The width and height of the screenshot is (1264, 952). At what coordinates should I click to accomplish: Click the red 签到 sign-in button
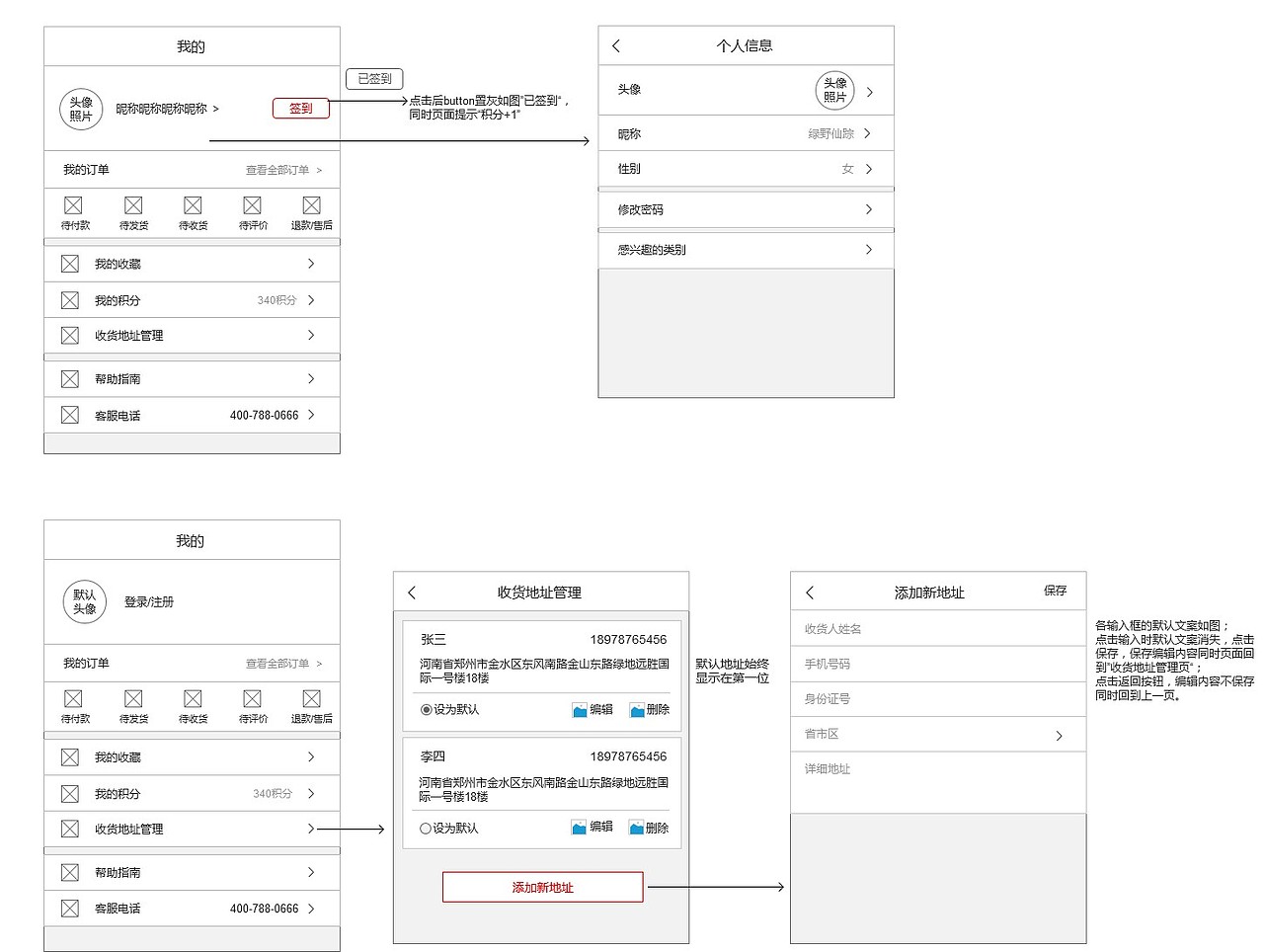[x=300, y=108]
